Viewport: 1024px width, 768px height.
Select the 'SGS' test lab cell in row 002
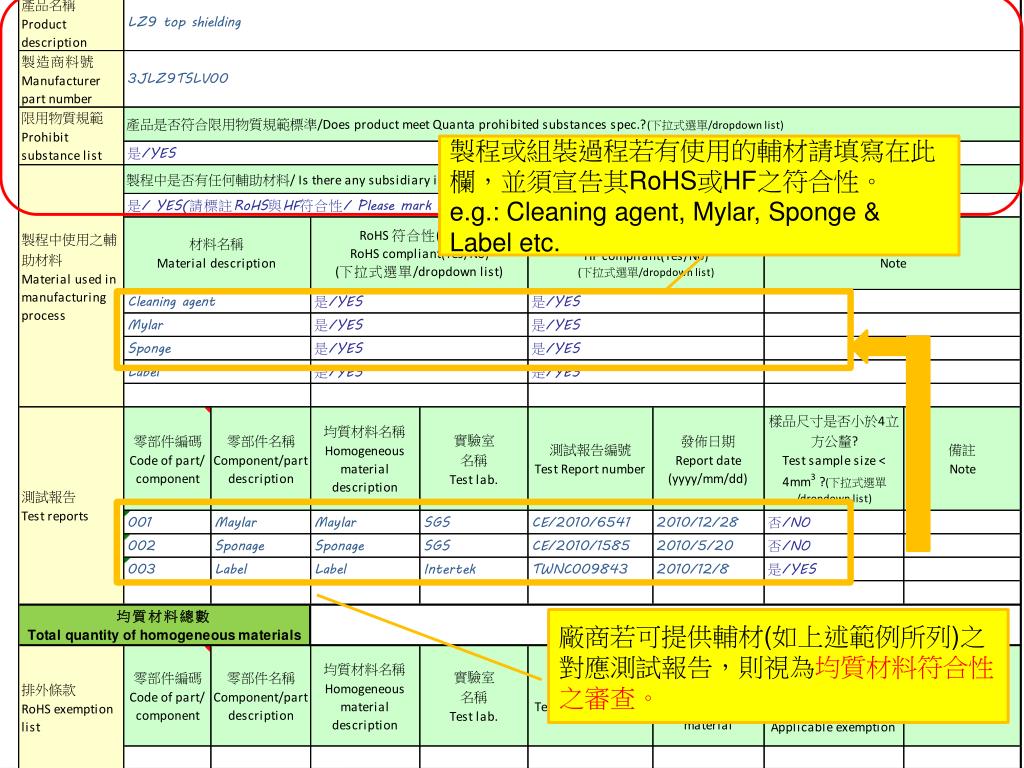pos(473,546)
